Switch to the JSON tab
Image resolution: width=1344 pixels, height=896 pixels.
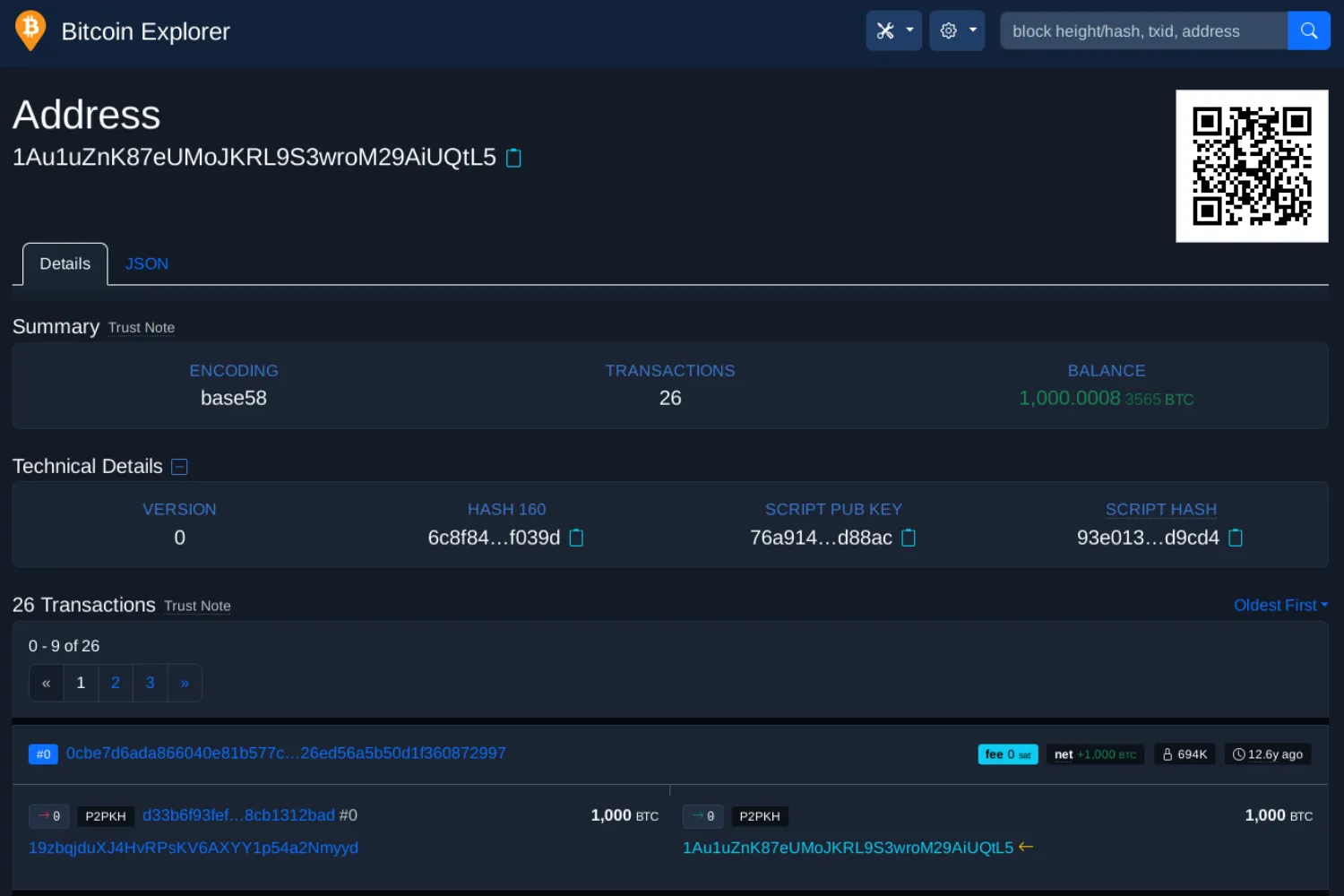tap(146, 263)
